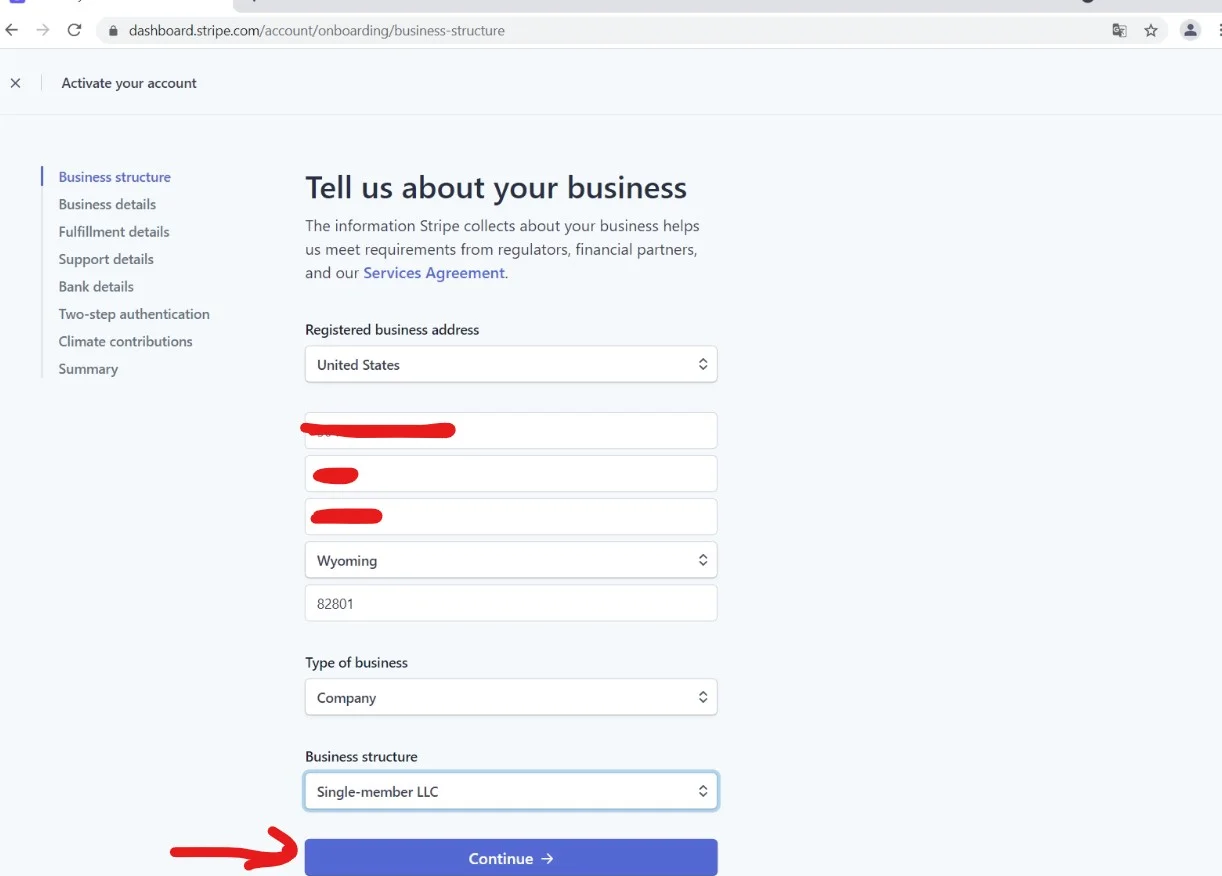Click the padlock site info icon
This screenshot has height=876, width=1222.
tap(114, 31)
